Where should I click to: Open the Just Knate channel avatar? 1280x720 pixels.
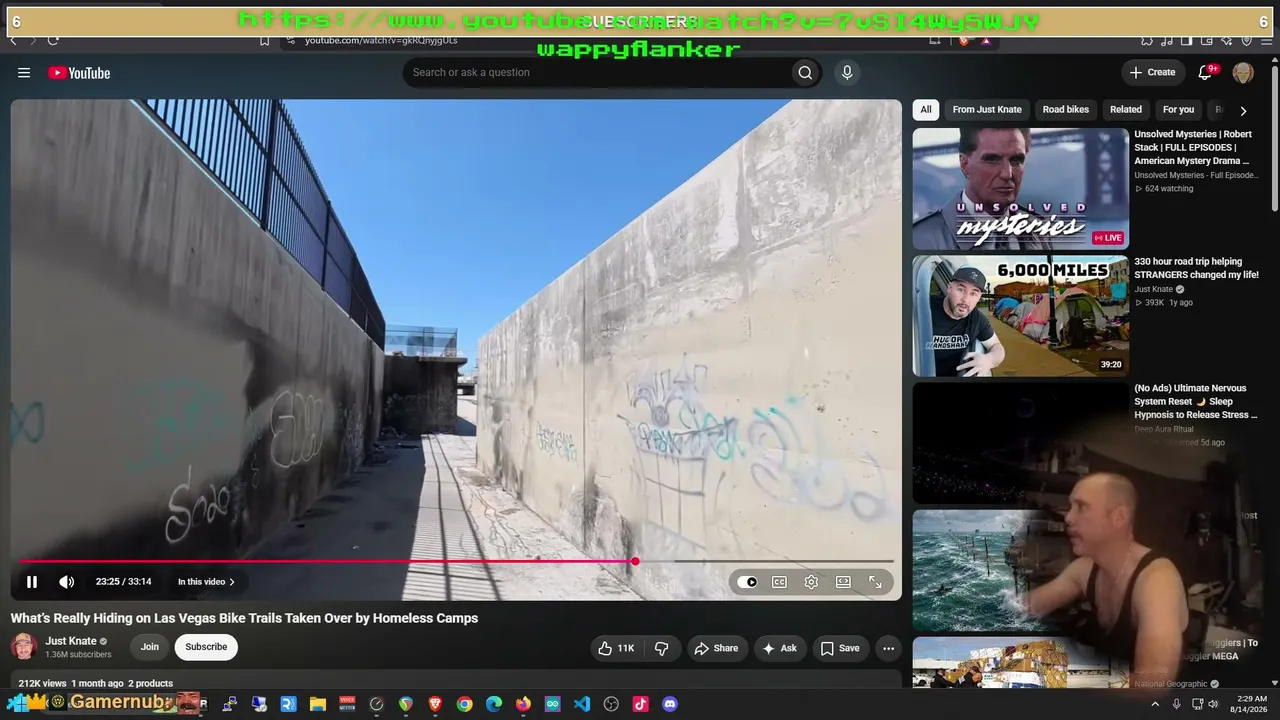pyautogui.click(x=24, y=647)
